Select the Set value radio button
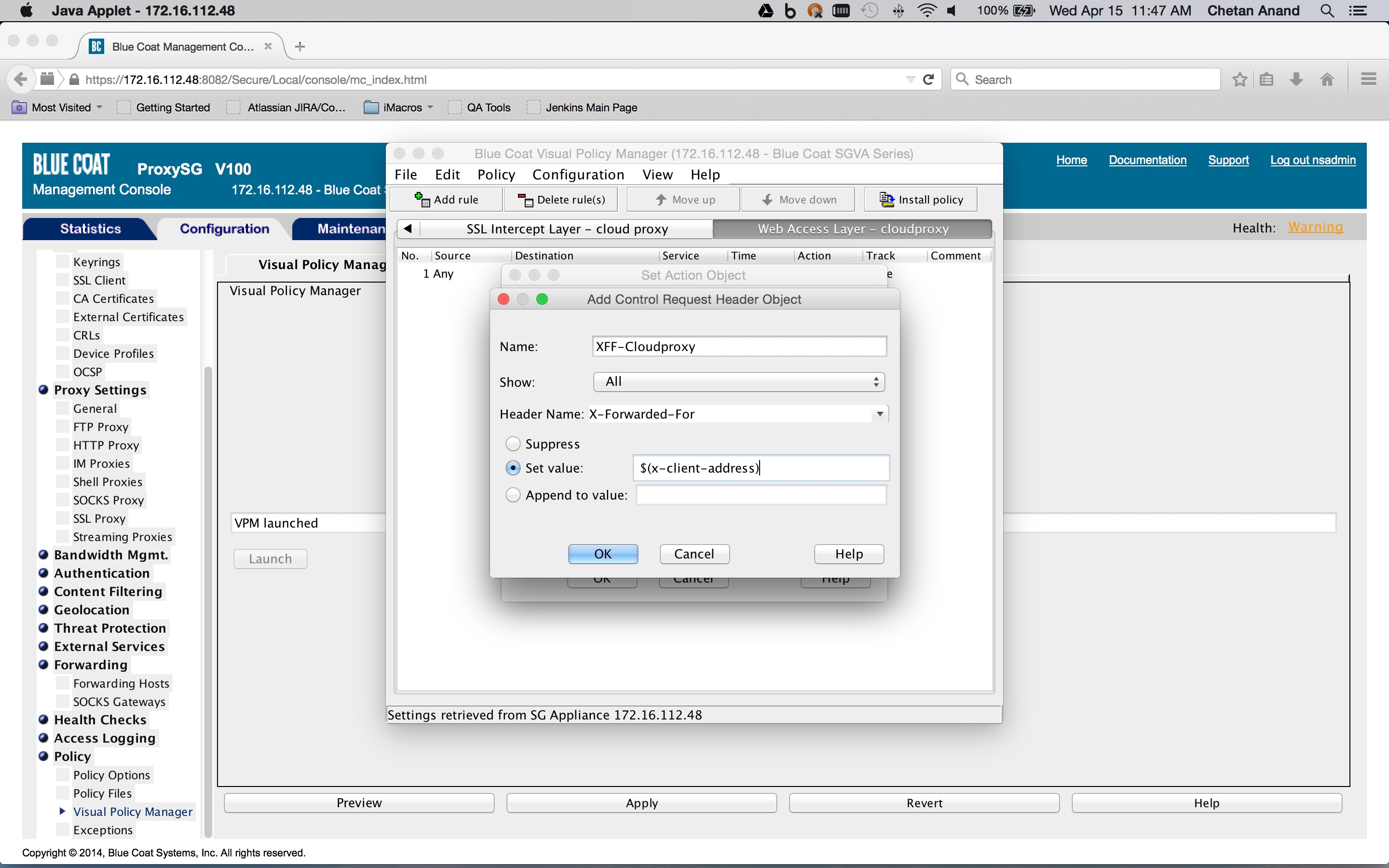This screenshot has width=1389, height=868. tap(513, 468)
